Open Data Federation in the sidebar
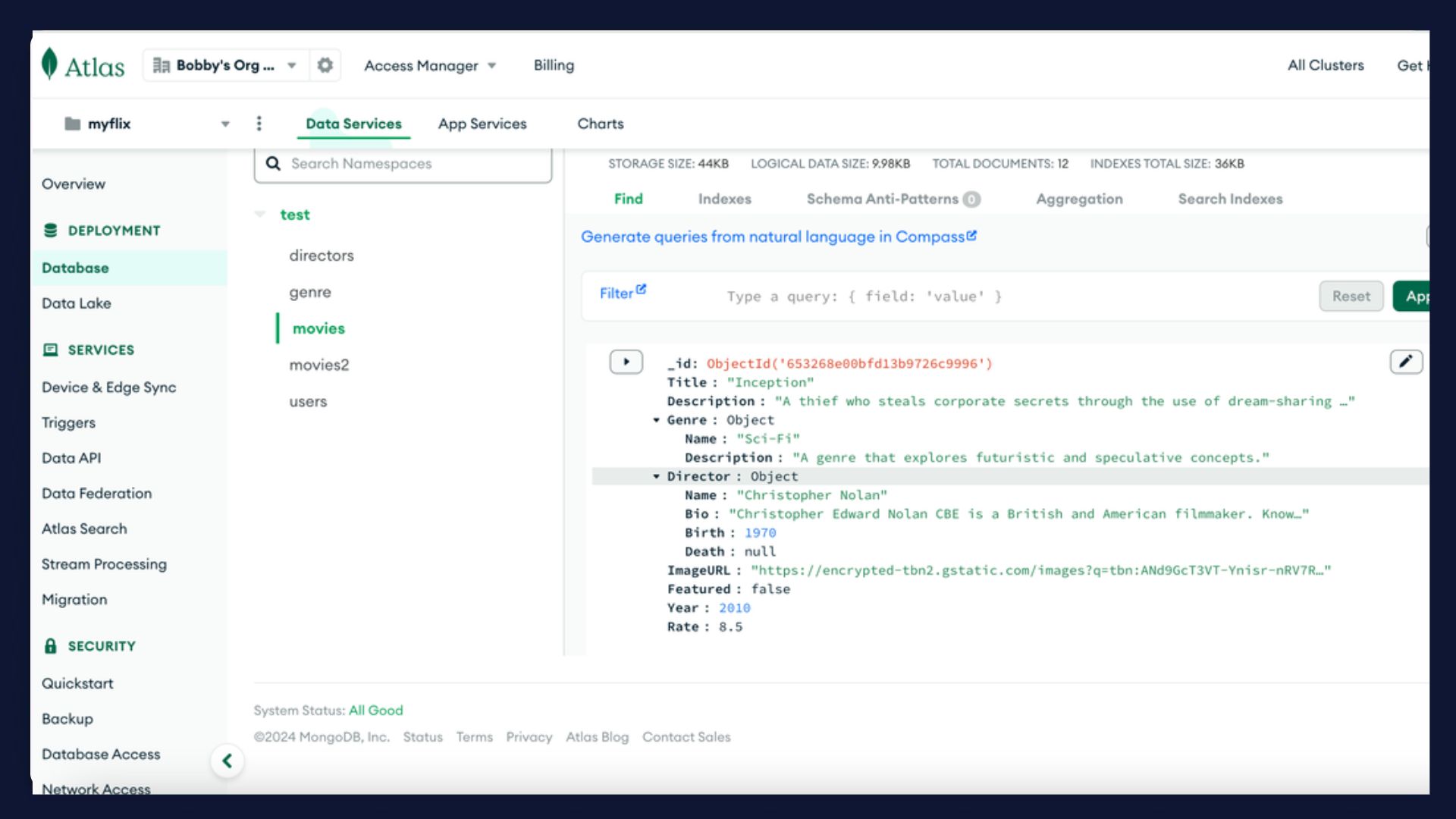The width and height of the screenshot is (1456, 819). (97, 493)
